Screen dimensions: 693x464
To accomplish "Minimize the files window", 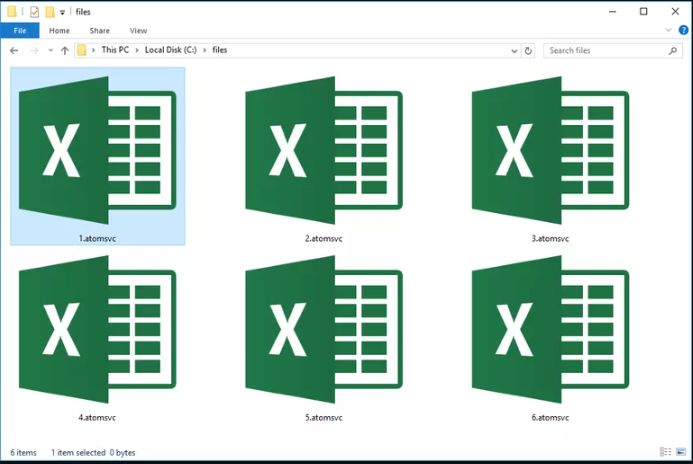I will 613,12.
